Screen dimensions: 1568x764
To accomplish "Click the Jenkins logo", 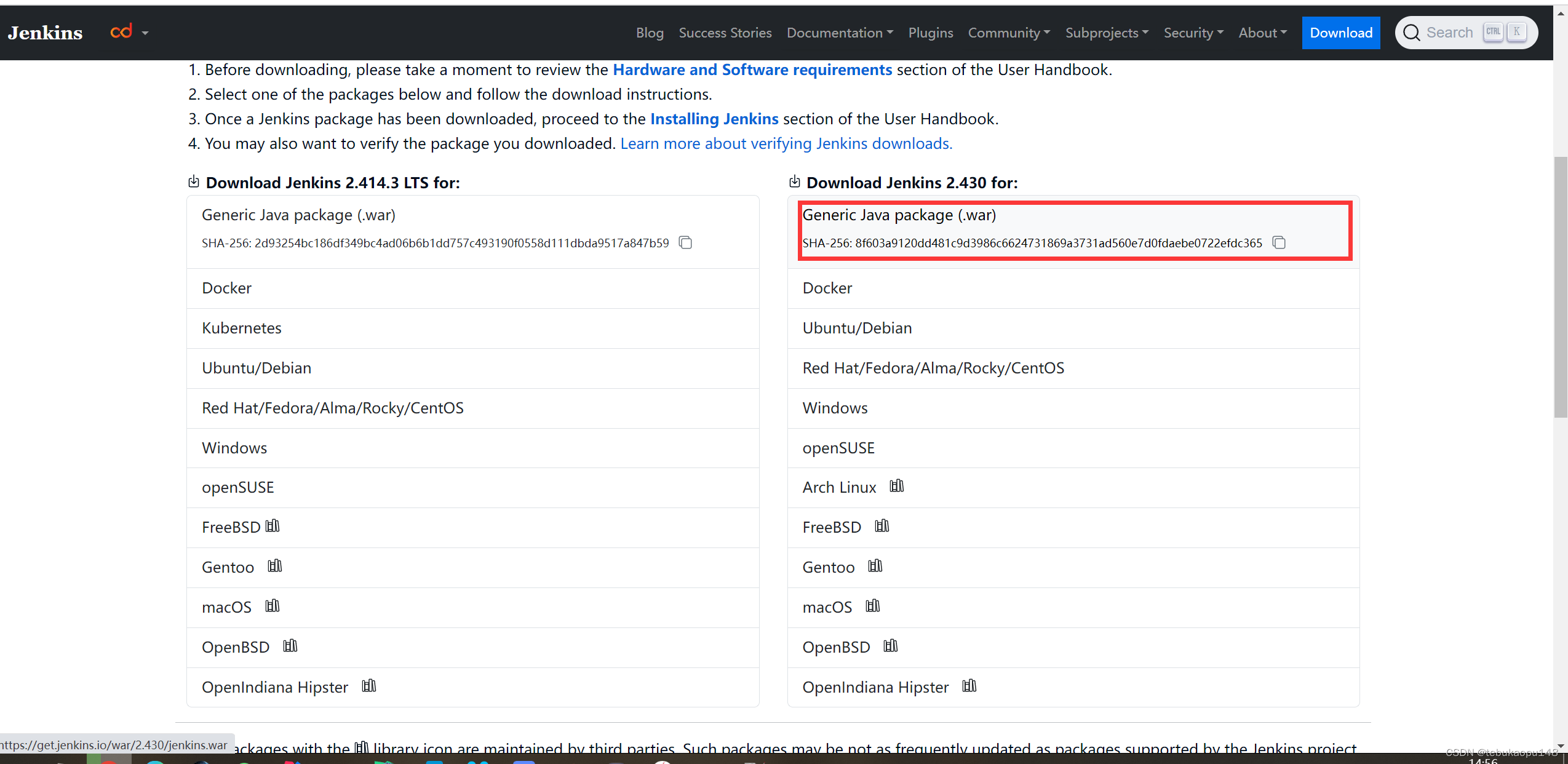I will (45, 32).
